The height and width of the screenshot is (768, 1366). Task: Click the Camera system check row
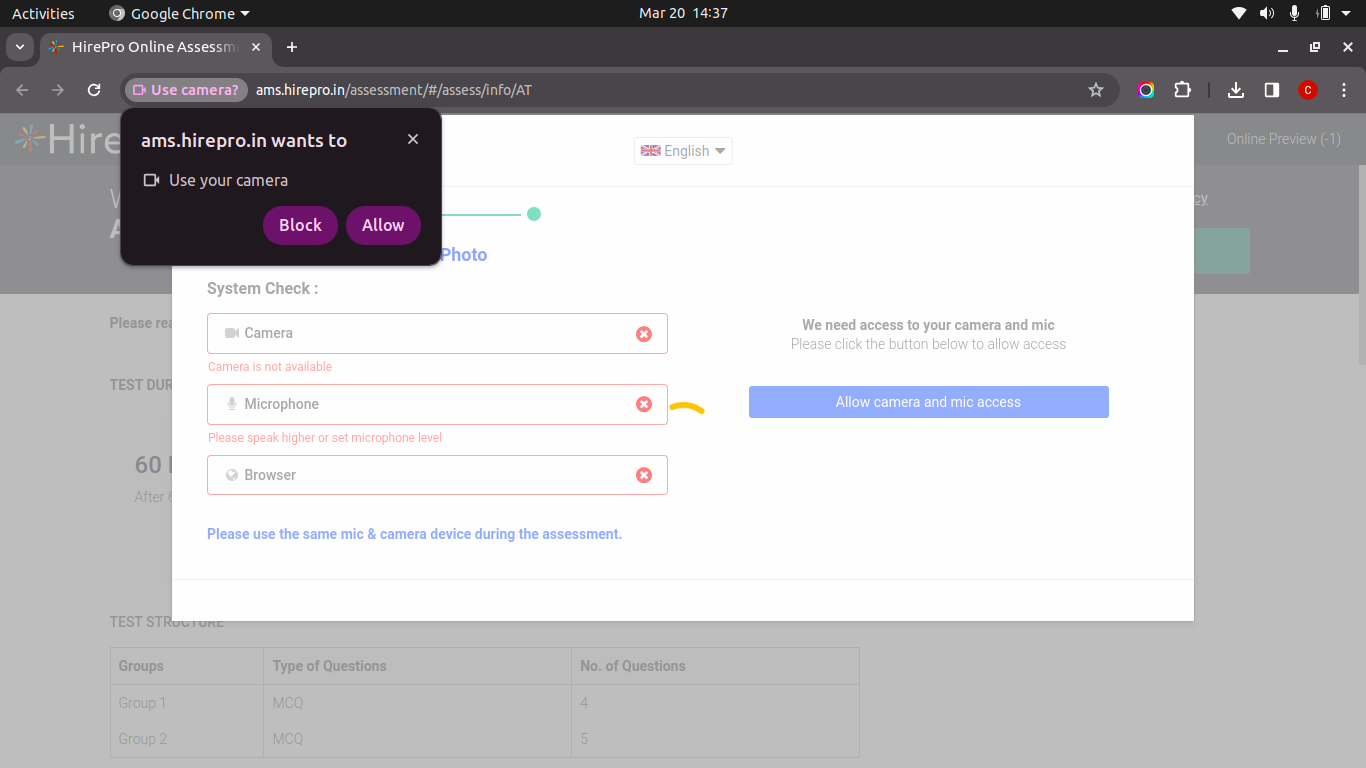click(437, 334)
